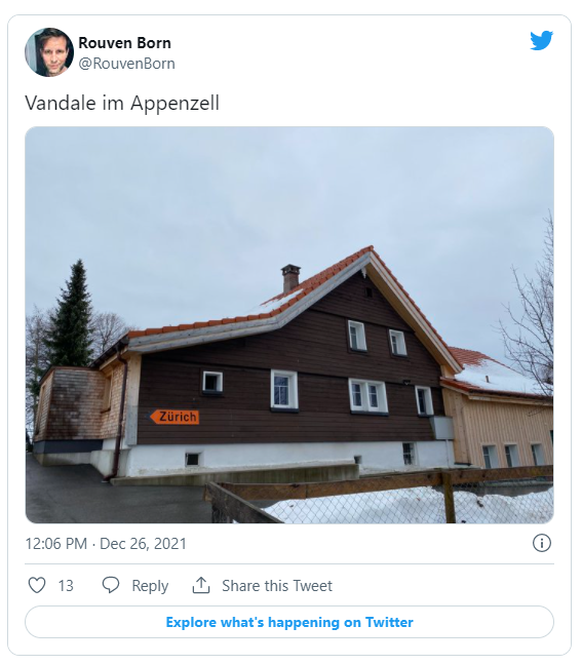This screenshot has height=665, width=582.
Task: Click the orange Zürich sign in photo
Action: [x=174, y=417]
